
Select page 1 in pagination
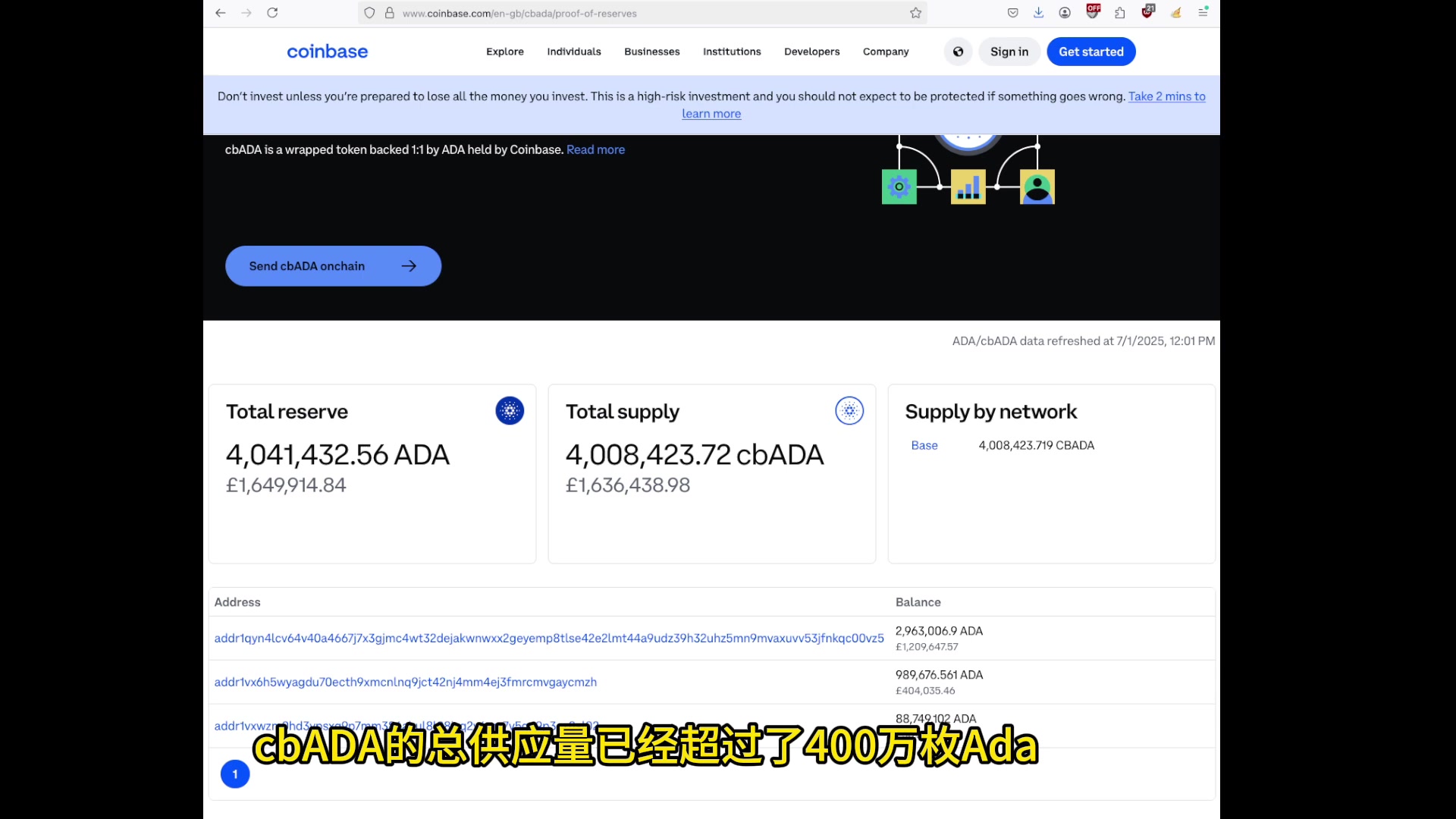235,774
